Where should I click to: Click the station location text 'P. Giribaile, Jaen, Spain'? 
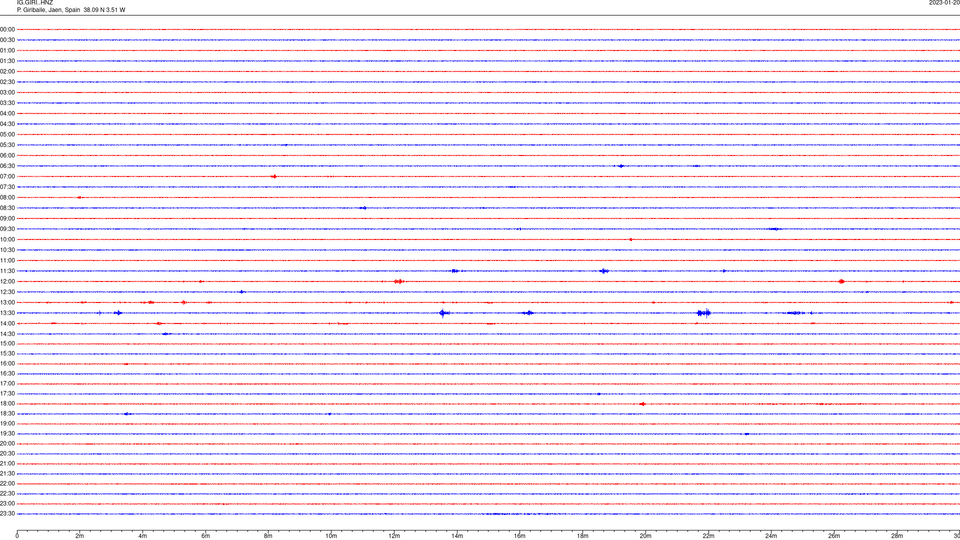coord(48,10)
